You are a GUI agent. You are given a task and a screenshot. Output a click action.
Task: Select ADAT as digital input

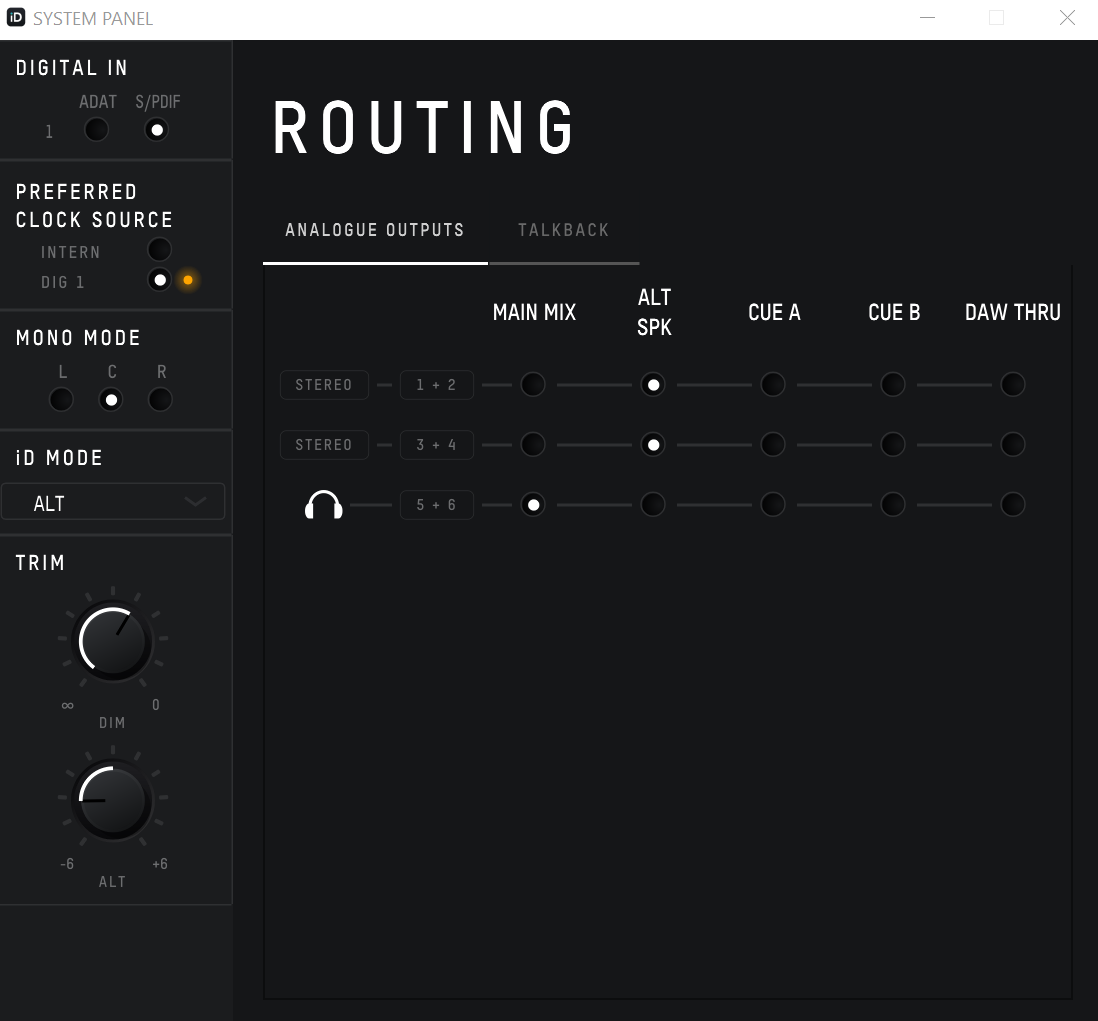(x=96, y=130)
